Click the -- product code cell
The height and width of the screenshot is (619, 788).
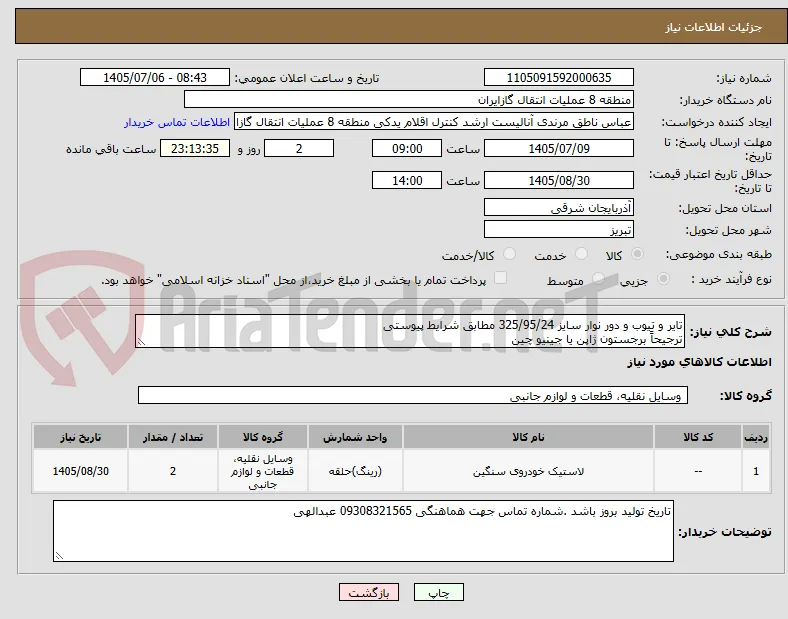click(698, 471)
